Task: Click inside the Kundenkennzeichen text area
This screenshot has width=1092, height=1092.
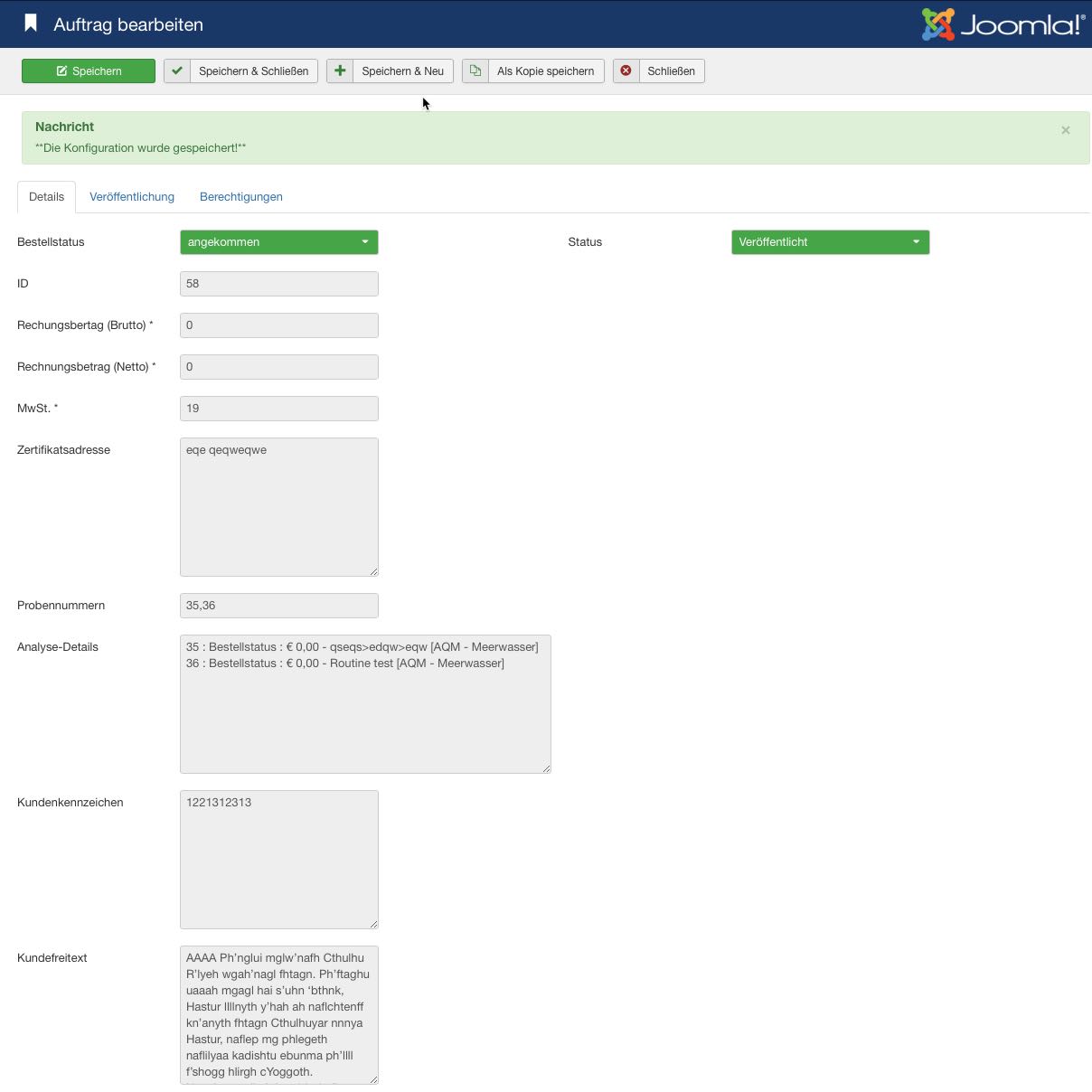Action: pyautogui.click(x=278, y=859)
